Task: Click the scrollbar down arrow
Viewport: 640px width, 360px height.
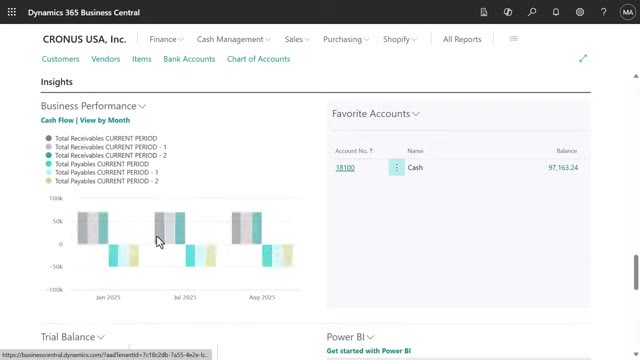Action: tap(636, 354)
